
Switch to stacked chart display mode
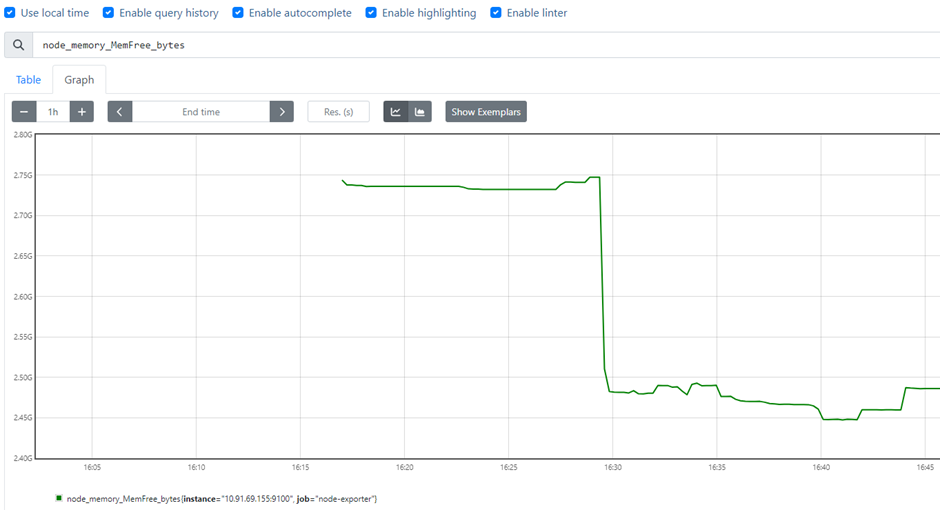pos(421,112)
